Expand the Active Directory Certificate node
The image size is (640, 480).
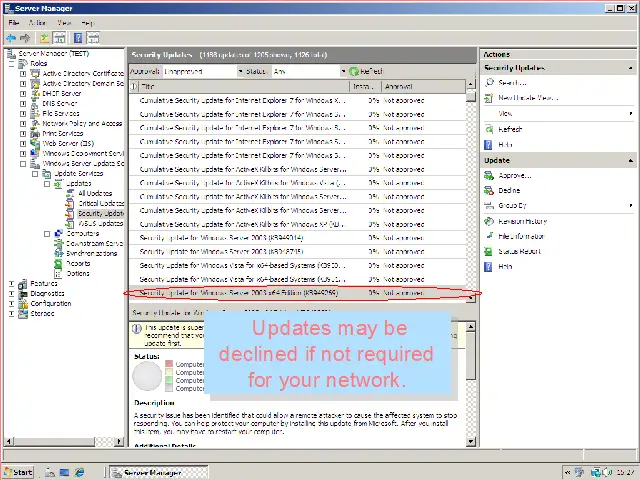click(23, 73)
